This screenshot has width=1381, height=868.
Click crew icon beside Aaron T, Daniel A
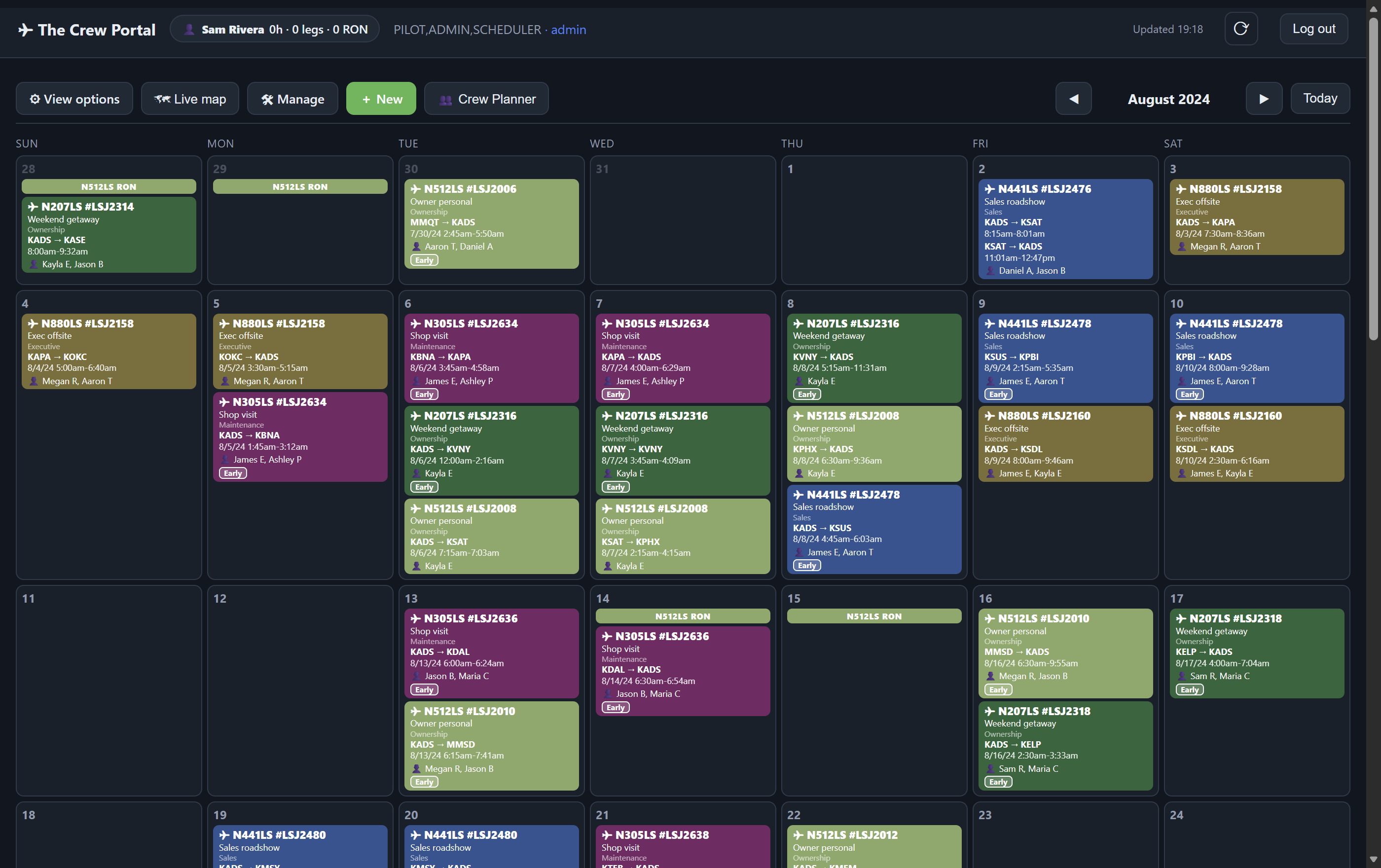[x=416, y=247]
